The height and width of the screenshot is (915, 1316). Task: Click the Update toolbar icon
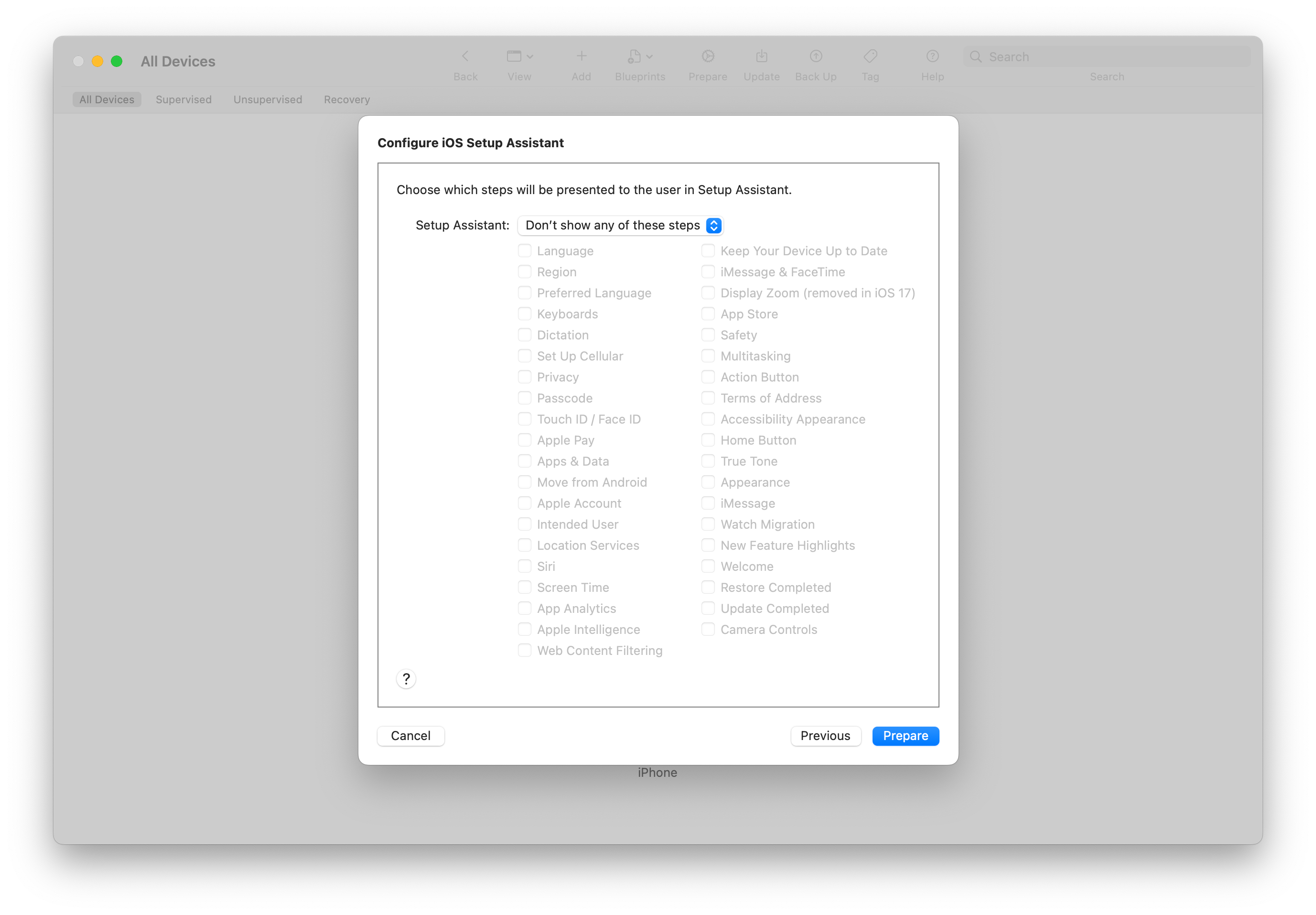[761, 56]
